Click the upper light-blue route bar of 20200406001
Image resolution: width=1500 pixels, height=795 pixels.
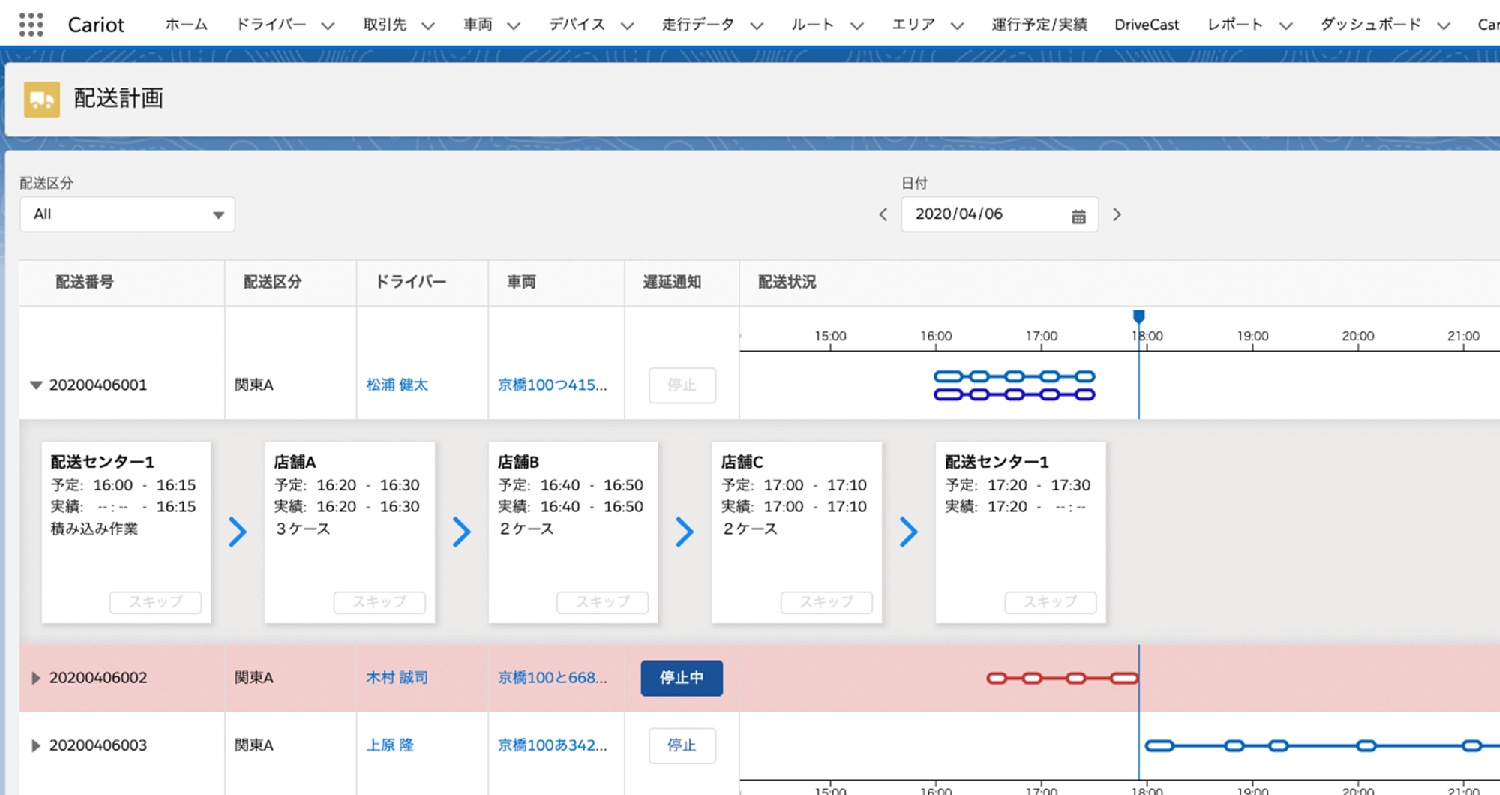(x=1015, y=376)
